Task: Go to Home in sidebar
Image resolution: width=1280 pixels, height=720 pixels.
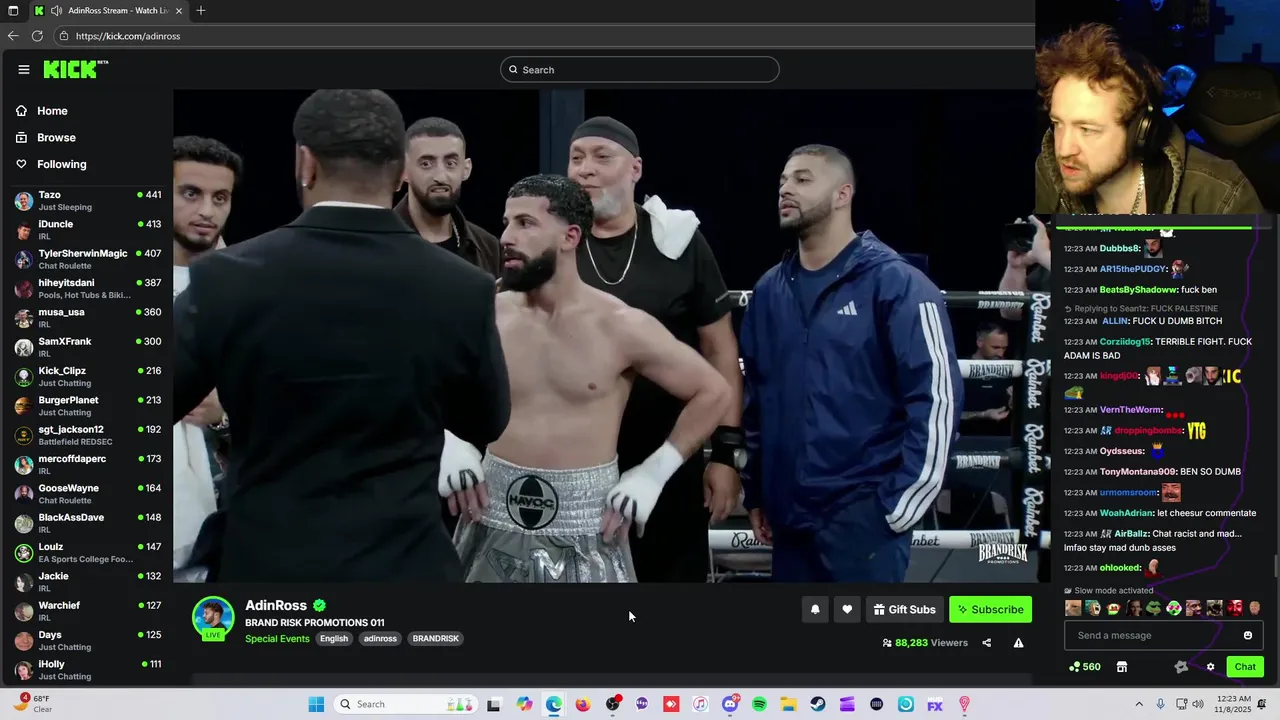Action: coord(42,111)
